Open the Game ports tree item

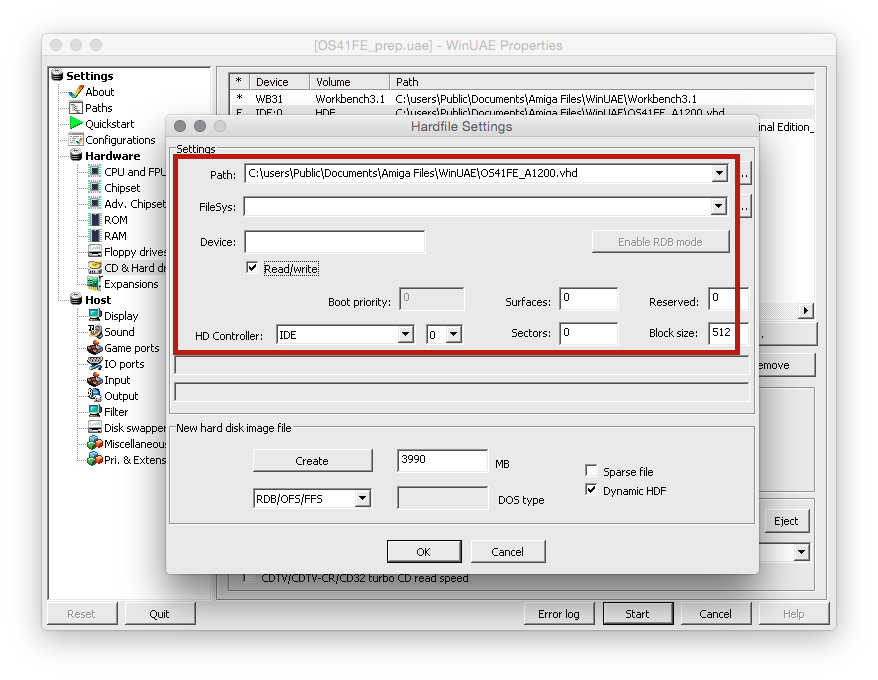(132, 348)
